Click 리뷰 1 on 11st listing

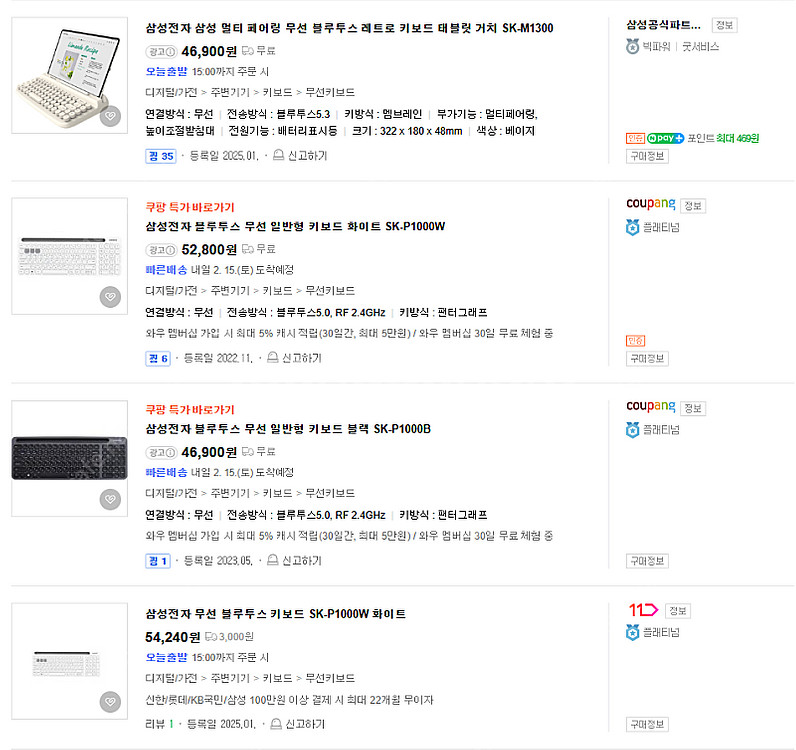pyautogui.click(x=159, y=724)
